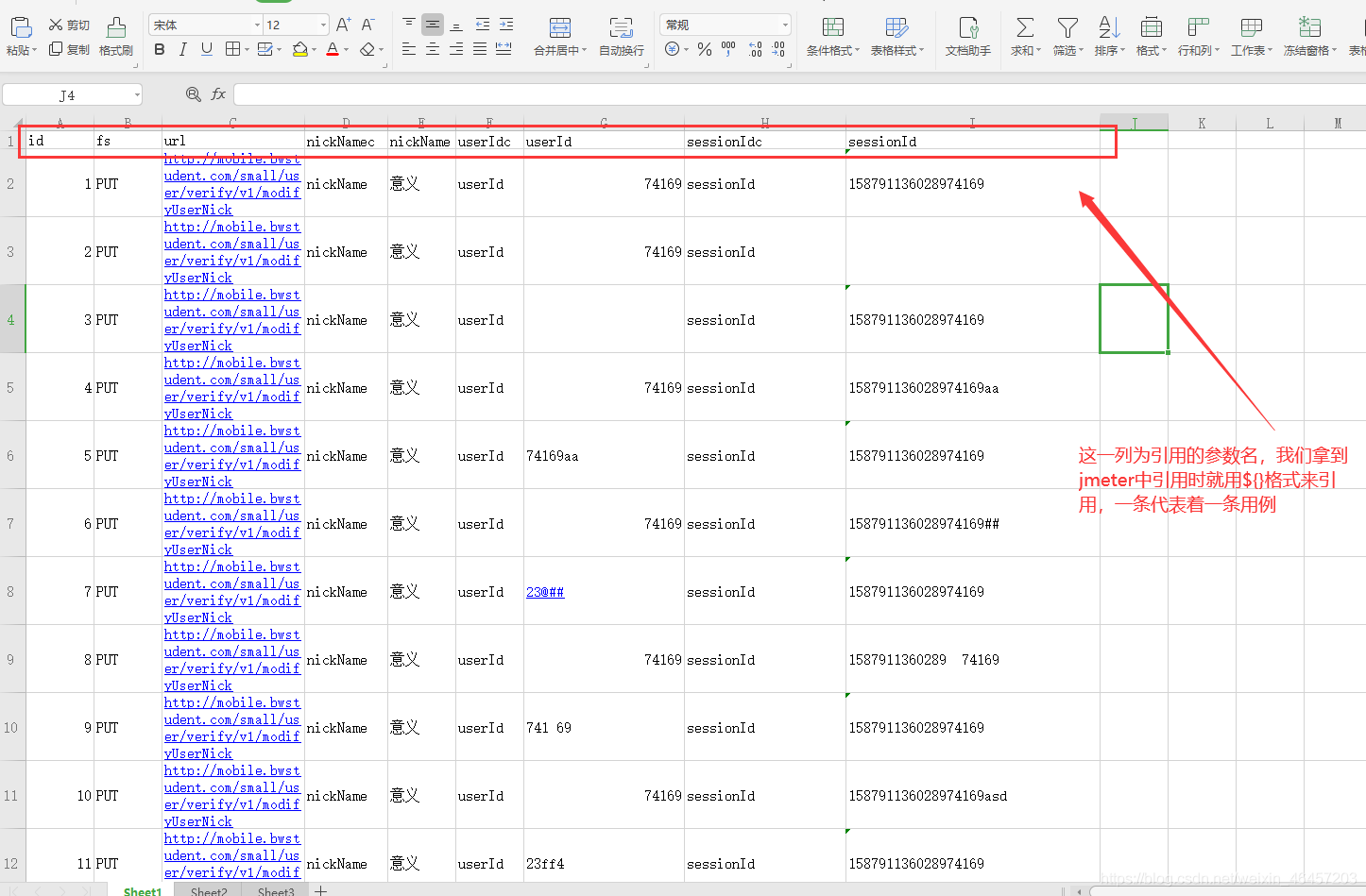Open the Format (格式) menu
Viewport: 1366px width, 896px height.
pos(1151,37)
